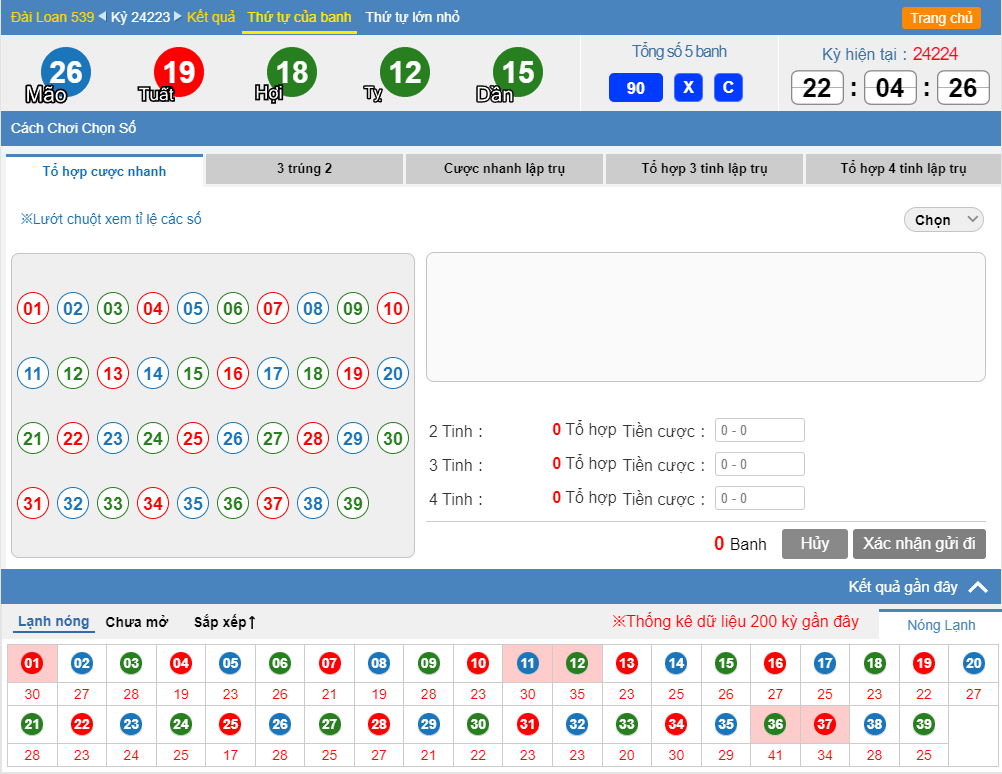
Task: Open the Chọn dropdown
Action: pos(944,220)
